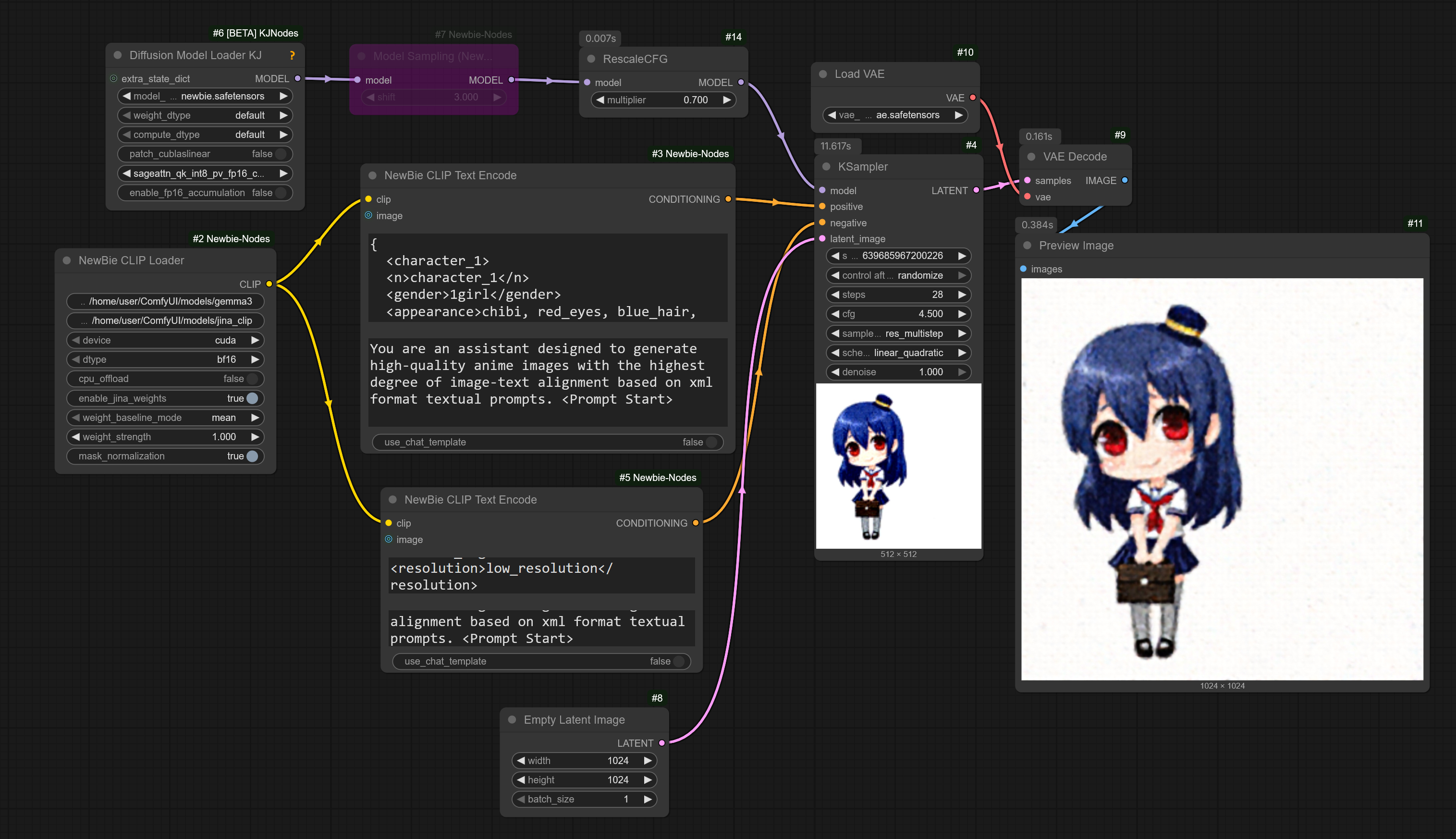The width and height of the screenshot is (1456, 839).
Task: Decrease the width value with left arrow
Action: click(x=521, y=761)
